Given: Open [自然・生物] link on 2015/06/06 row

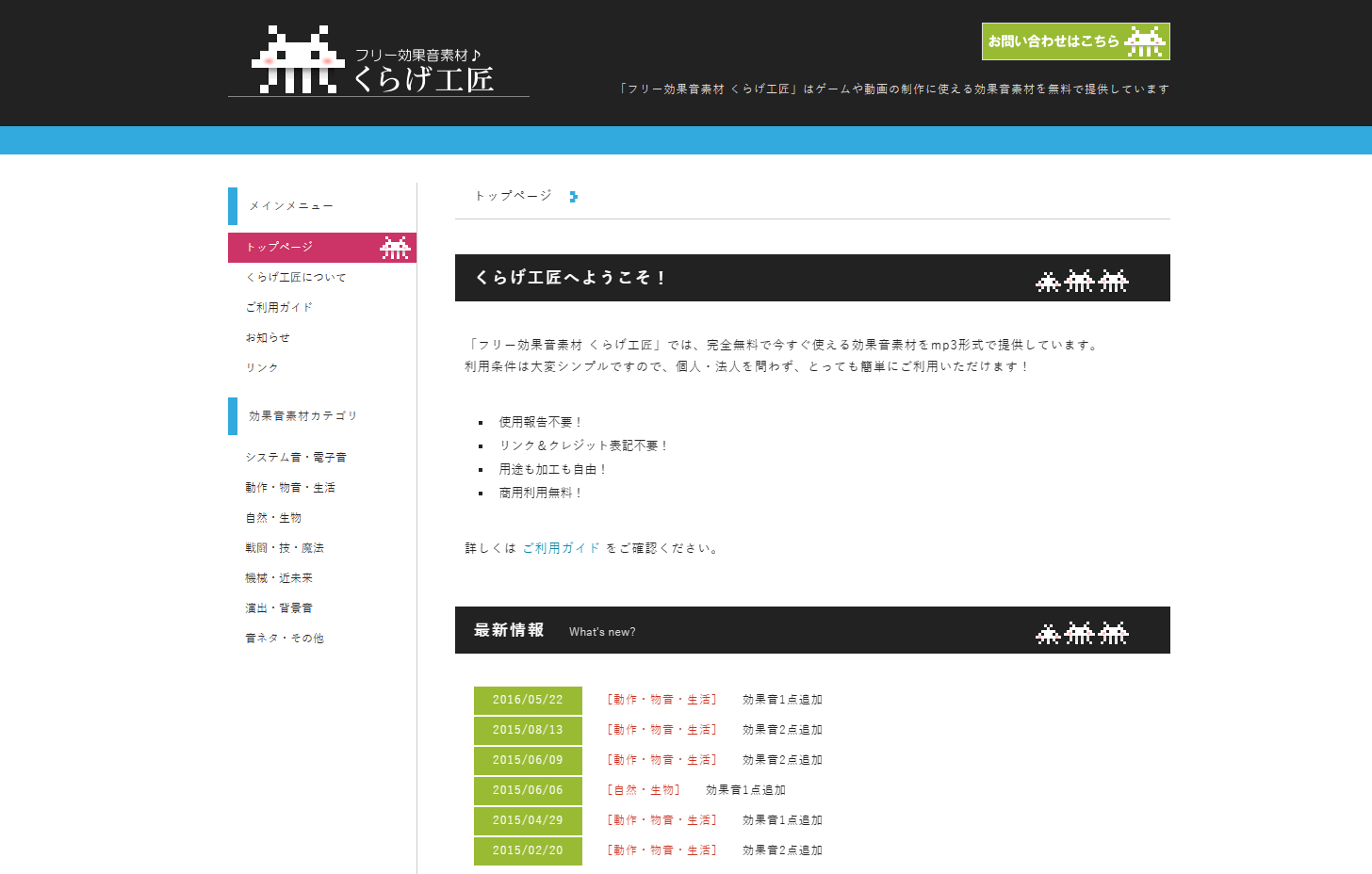Looking at the screenshot, I should click(x=644, y=790).
